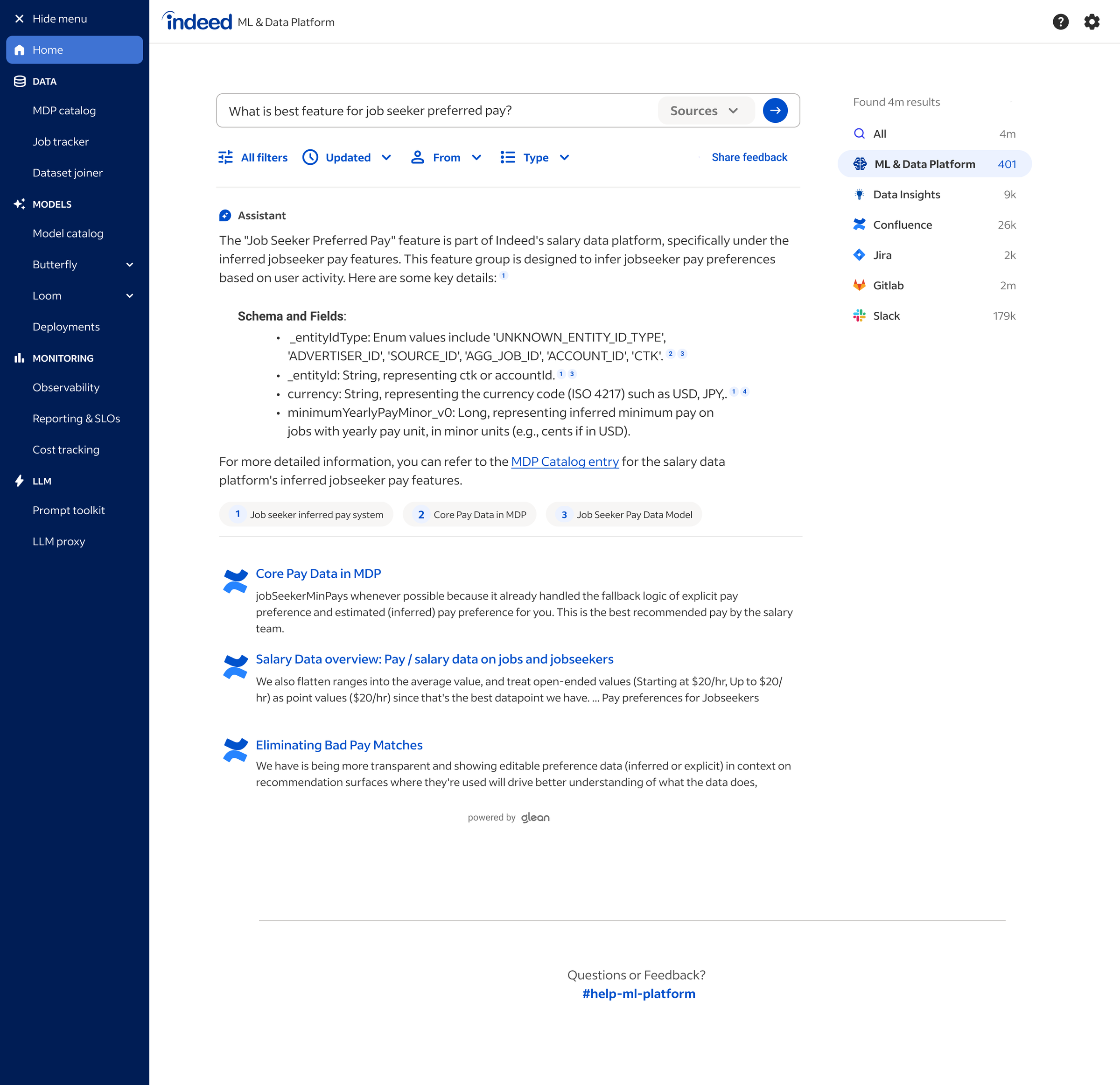This screenshot has width=1120, height=1085.
Task: Submit search with the blue arrow button
Action: pyautogui.click(x=775, y=110)
